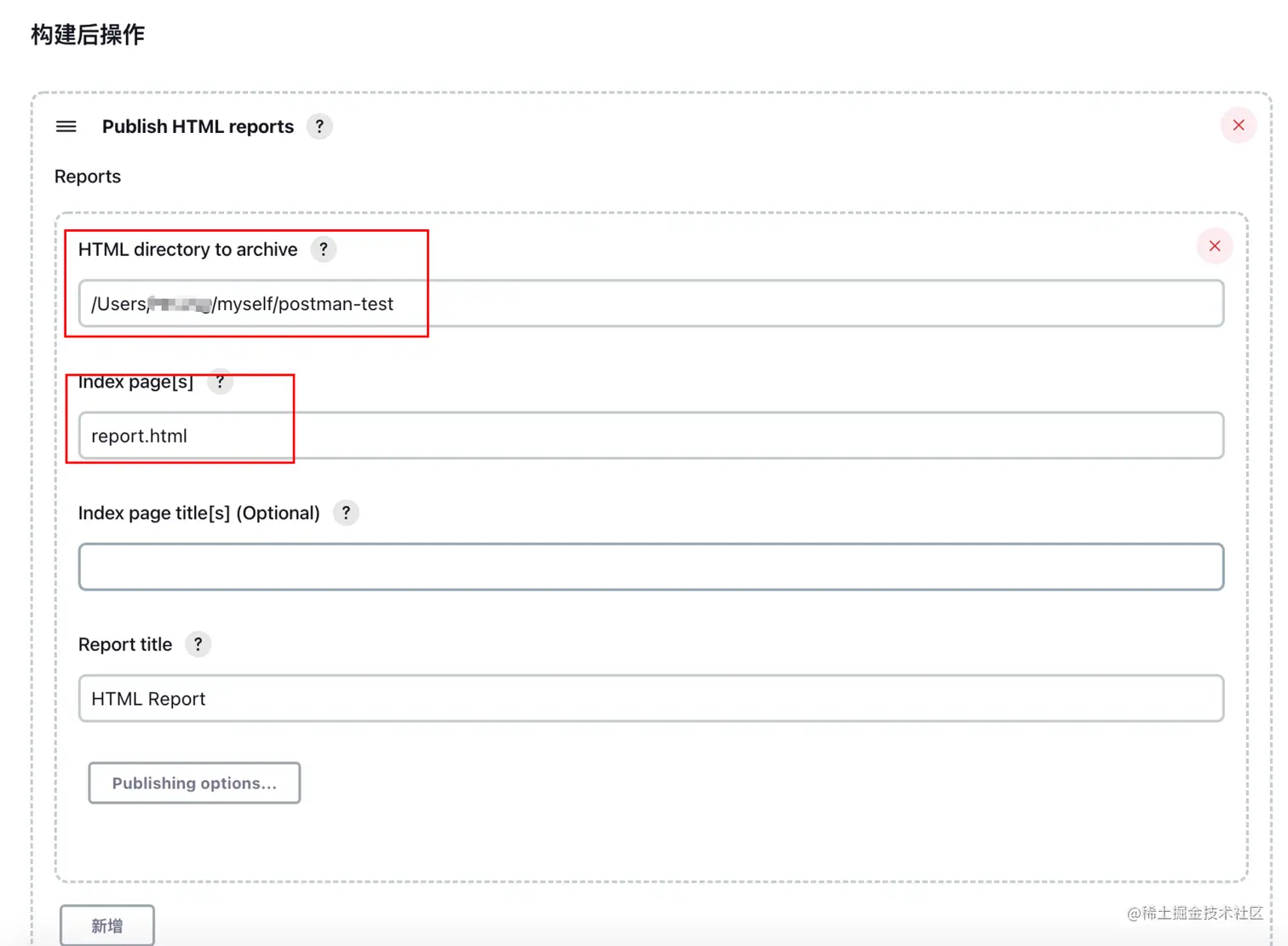Screen dimensions: 1288x946
Task: Click the Index page title[s] (Optional) label
Action: pyautogui.click(x=199, y=513)
